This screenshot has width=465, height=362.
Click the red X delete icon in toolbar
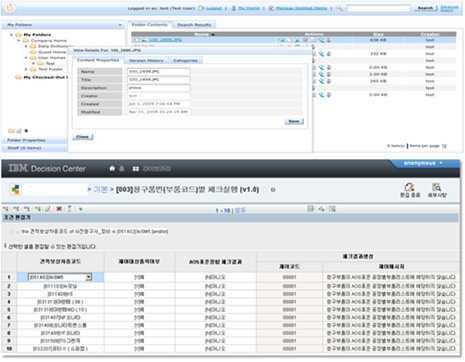(59, 209)
